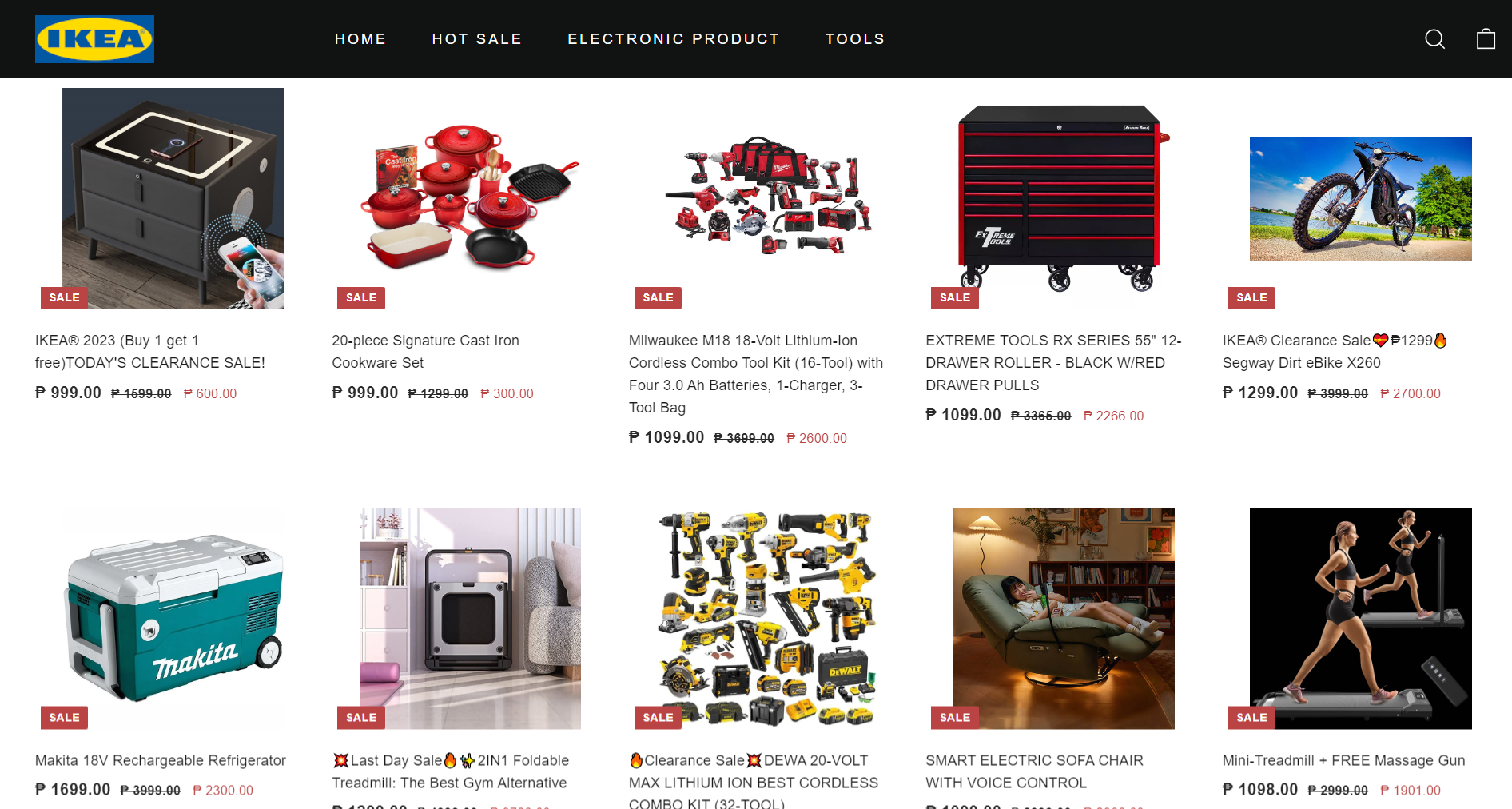1512x809 pixels.
Task: View the red cast iron cookware image
Action: [x=470, y=198]
